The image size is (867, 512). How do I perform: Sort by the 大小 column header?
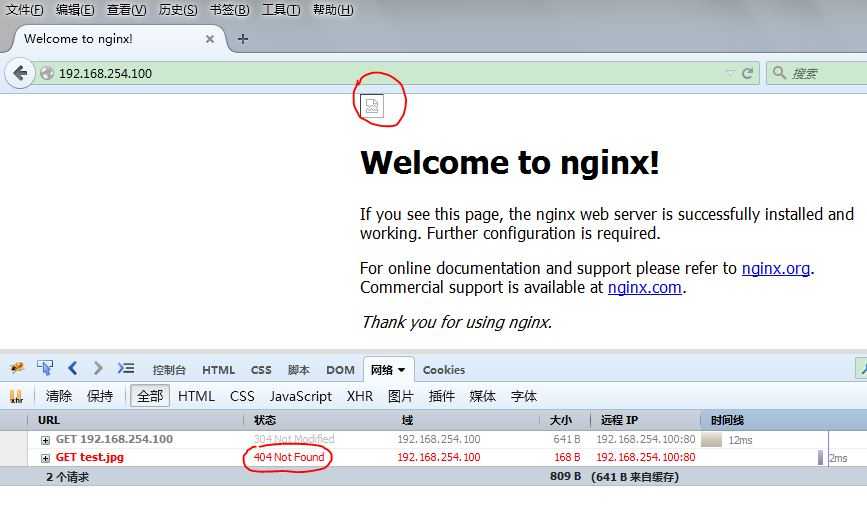(565, 420)
